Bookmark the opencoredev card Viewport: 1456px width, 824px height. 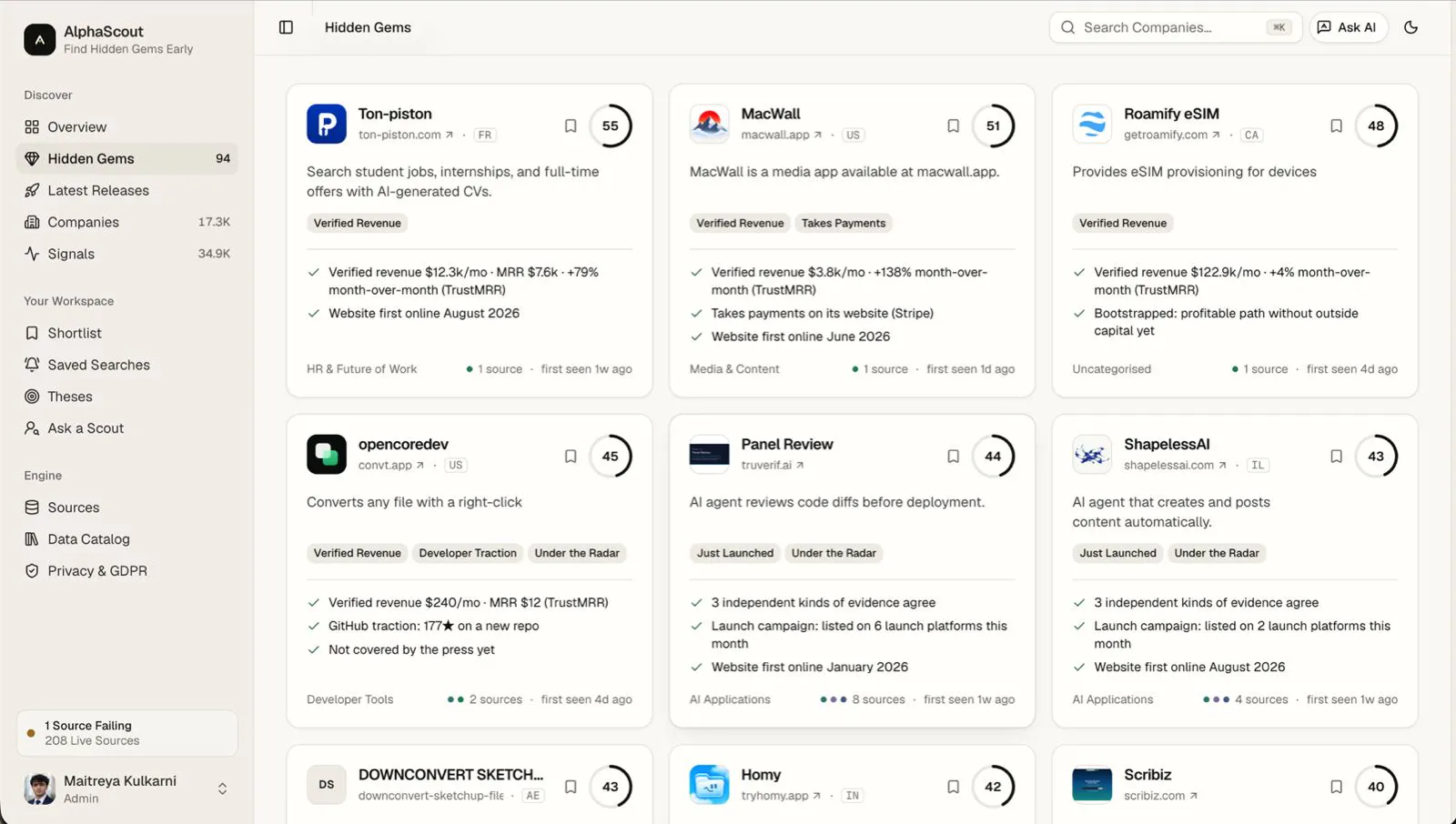tap(571, 456)
